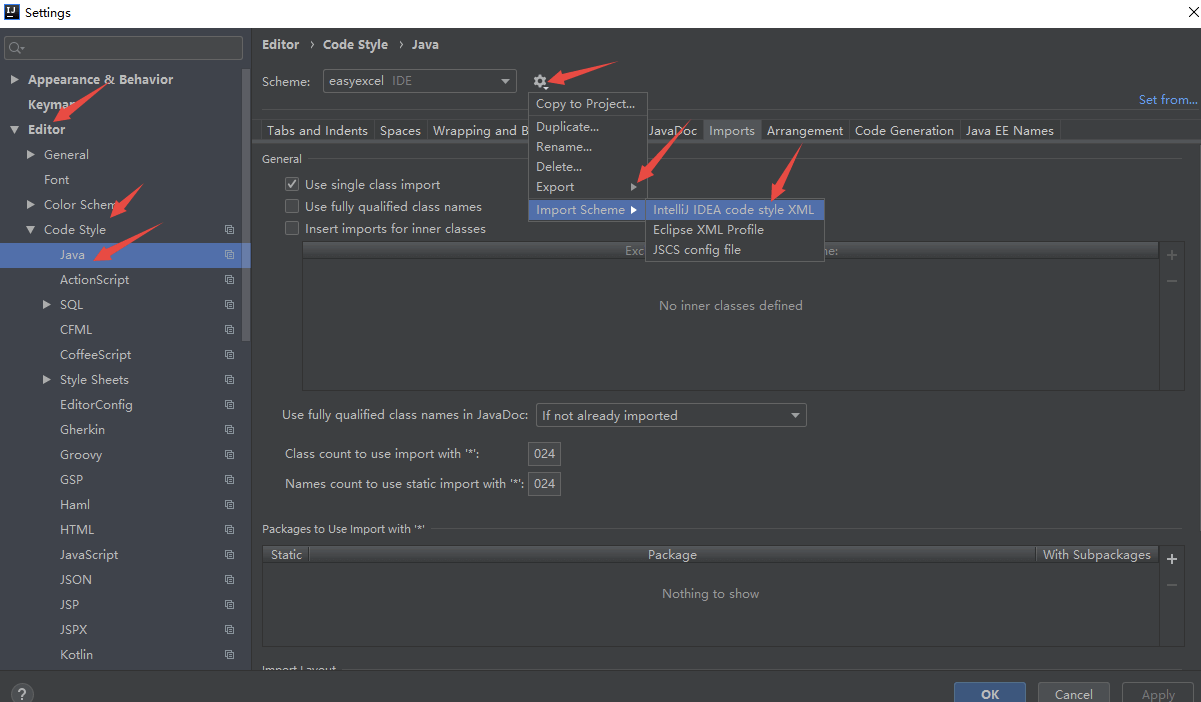Click the search icon in settings filter
This screenshot has height=702, width=1201.
[x=16, y=48]
